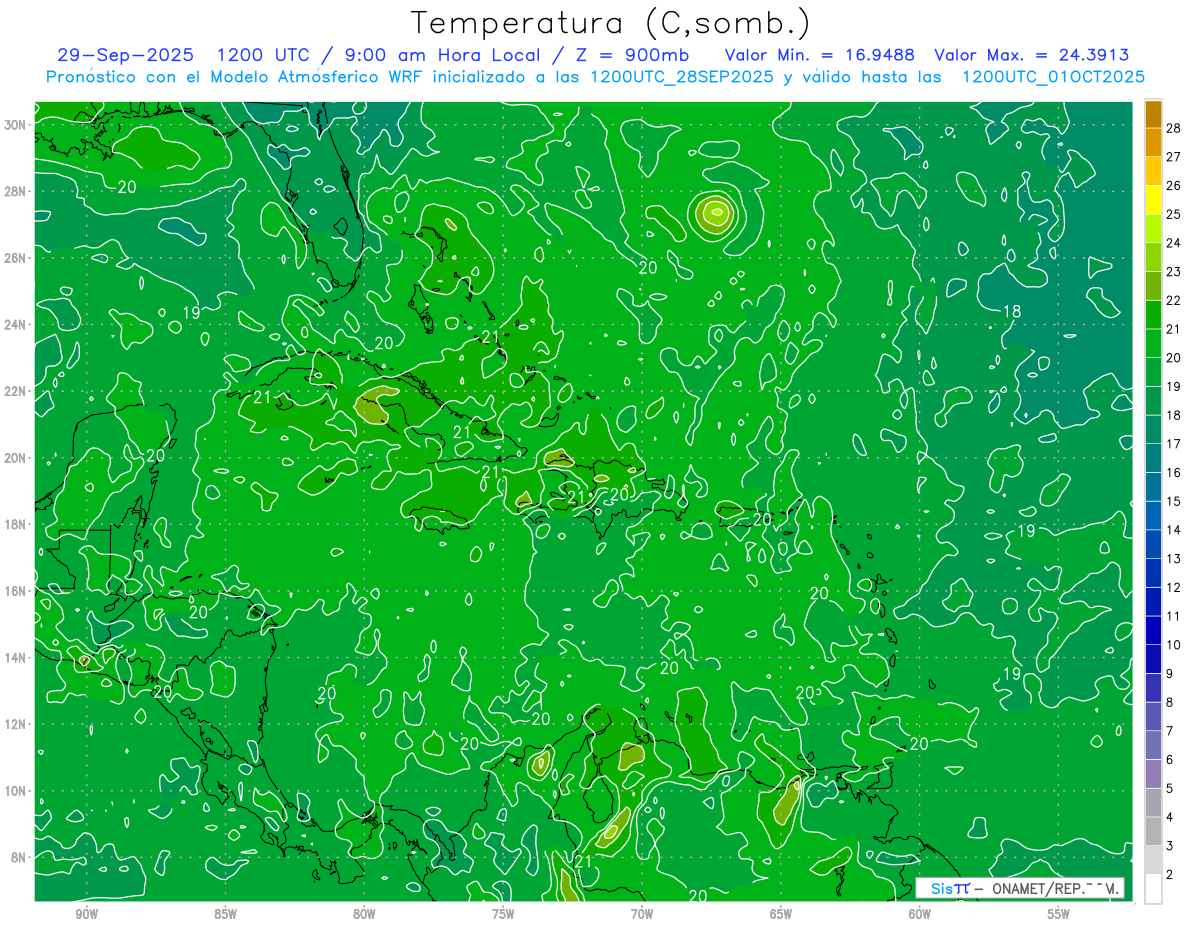Click 'Valor Min. = 16.9488' value
Viewport: 1200px width, 927px height.
pos(822,55)
